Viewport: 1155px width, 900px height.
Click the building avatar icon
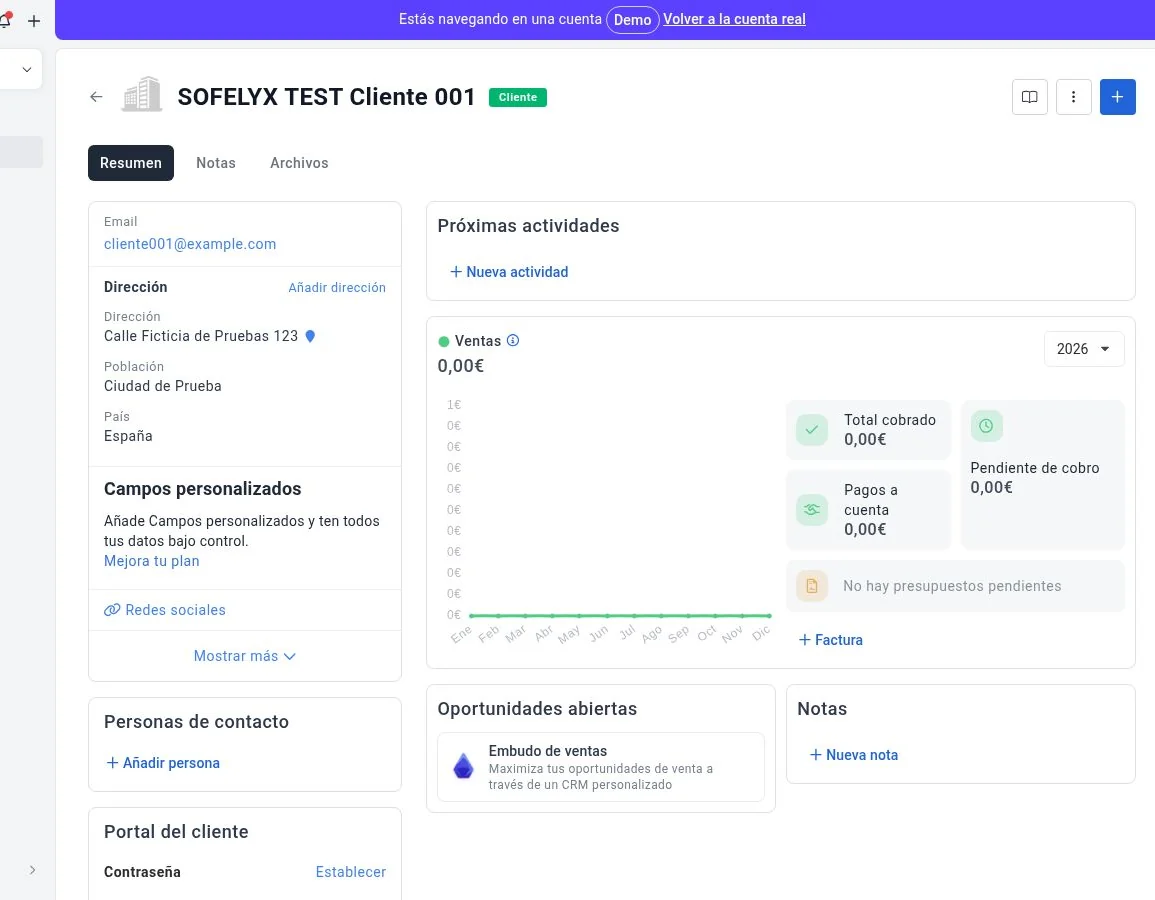(x=141, y=95)
